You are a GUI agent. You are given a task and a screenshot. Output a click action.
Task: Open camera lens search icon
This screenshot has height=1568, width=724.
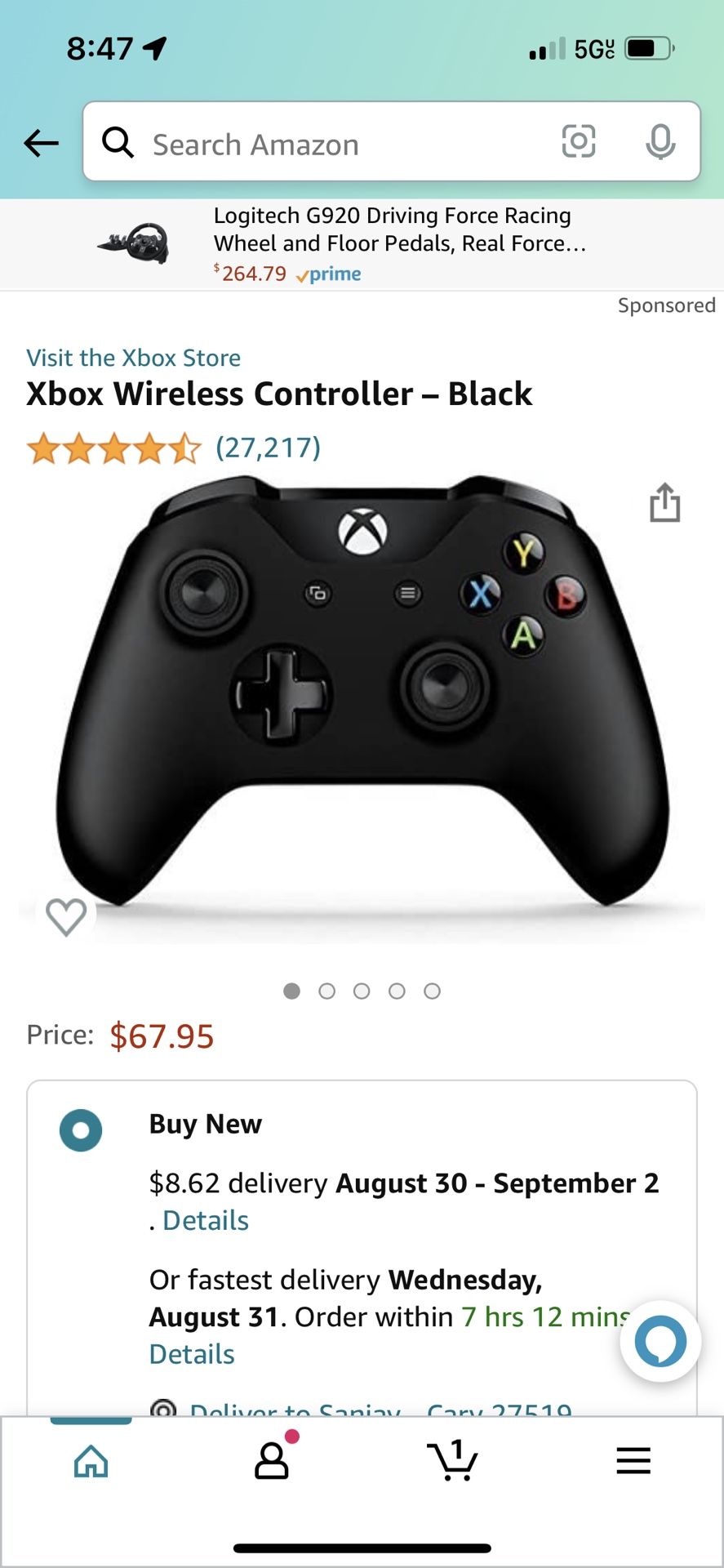tap(578, 142)
